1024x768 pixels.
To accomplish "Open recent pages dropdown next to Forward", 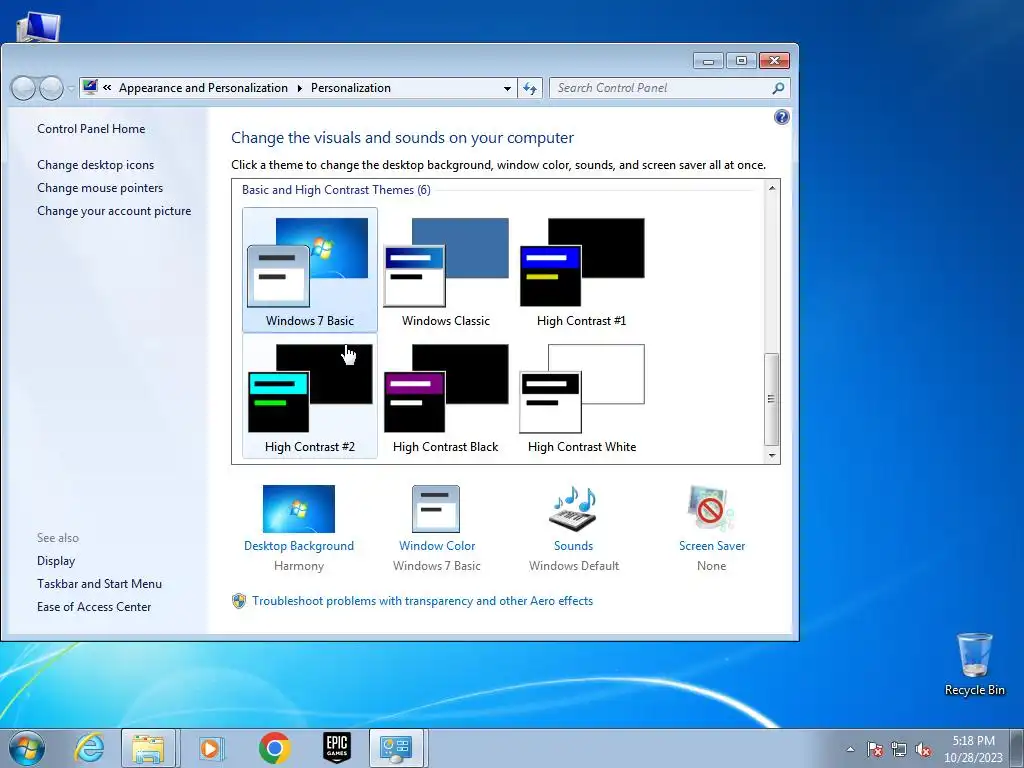I will [71, 89].
